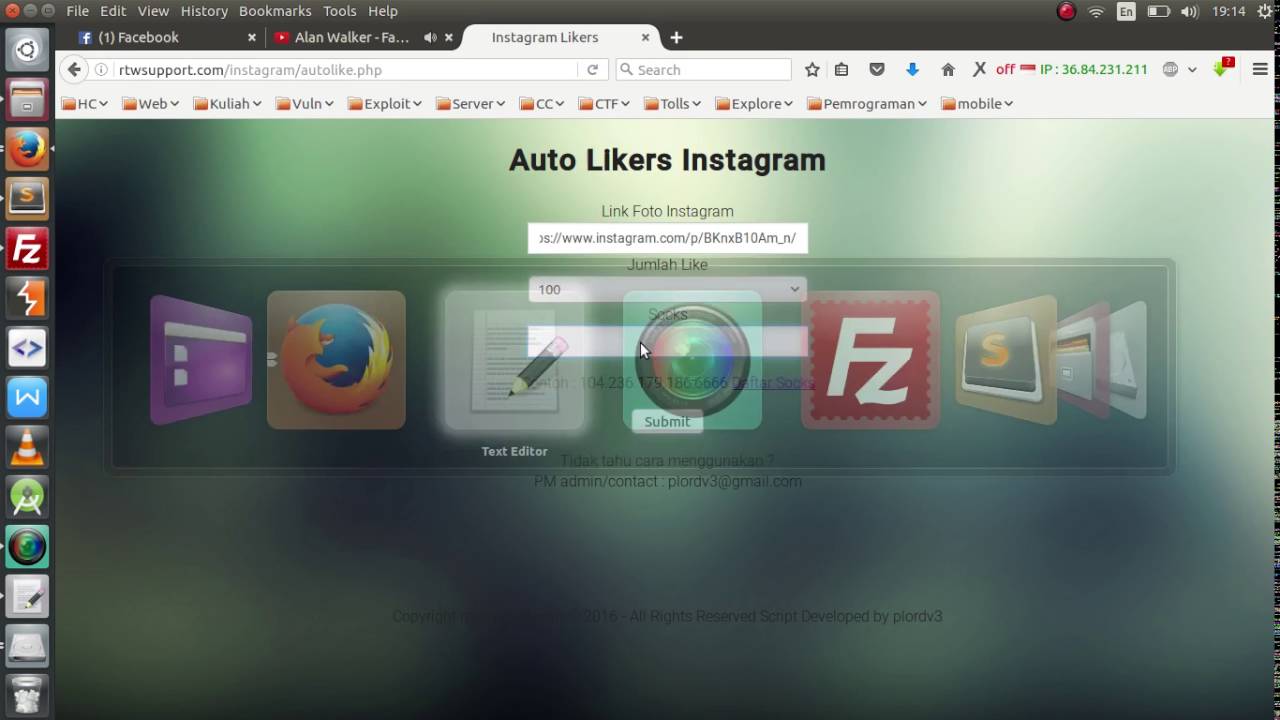
Task: Open the system settings gear
Action: click(x=1266, y=12)
